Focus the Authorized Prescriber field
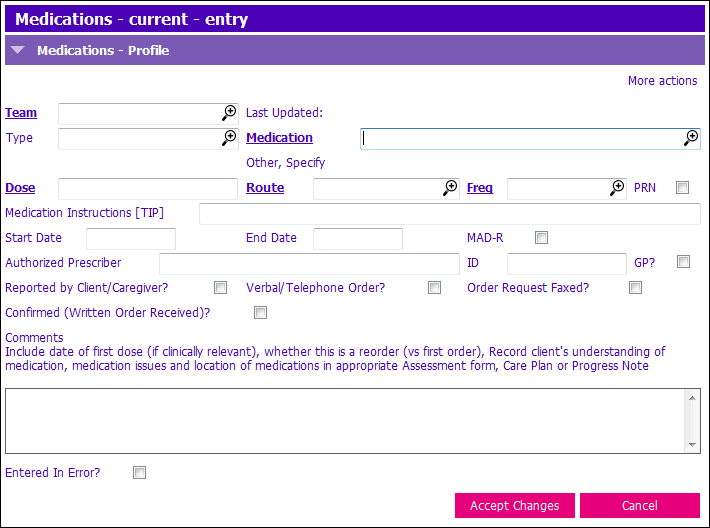710x528 pixels. (309, 264)
